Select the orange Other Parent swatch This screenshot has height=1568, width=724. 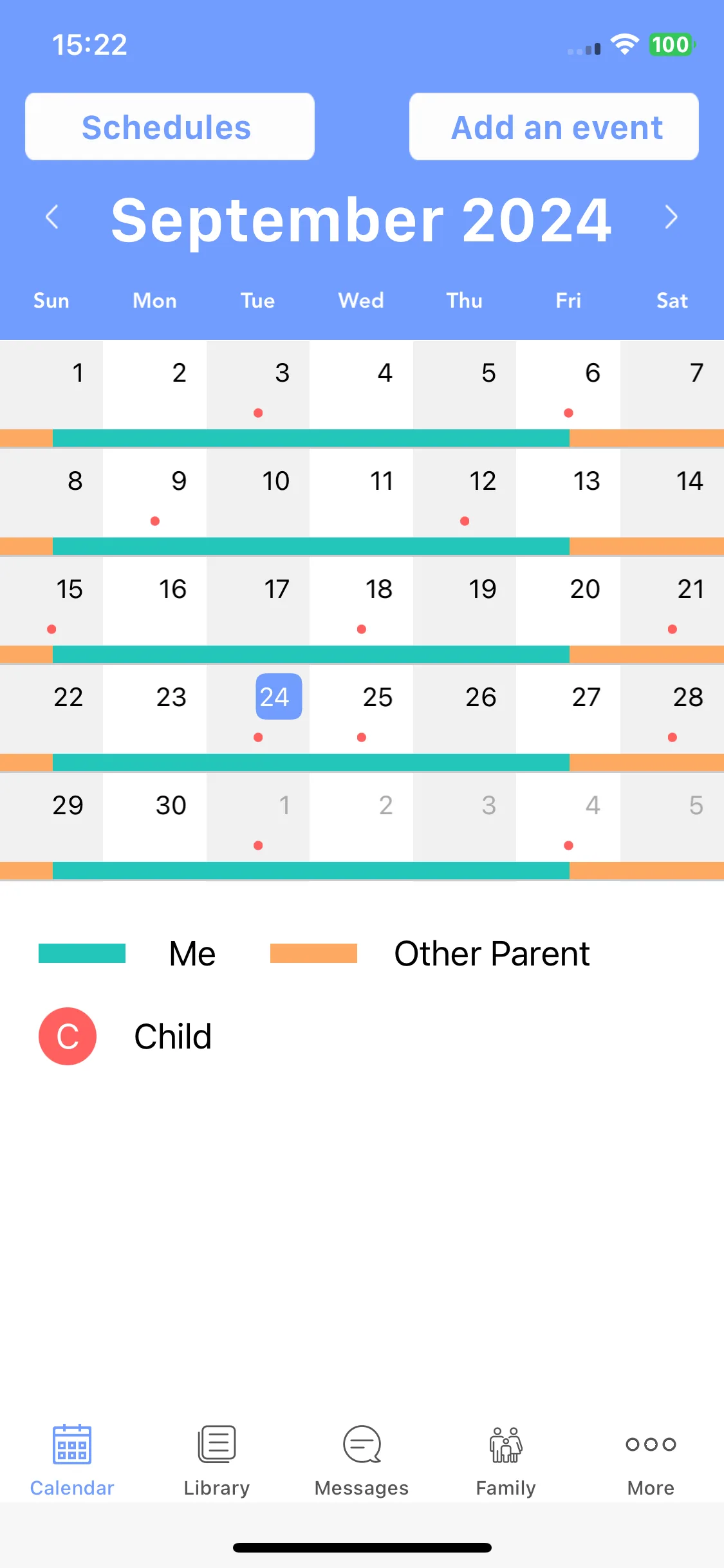click(313, 953)
